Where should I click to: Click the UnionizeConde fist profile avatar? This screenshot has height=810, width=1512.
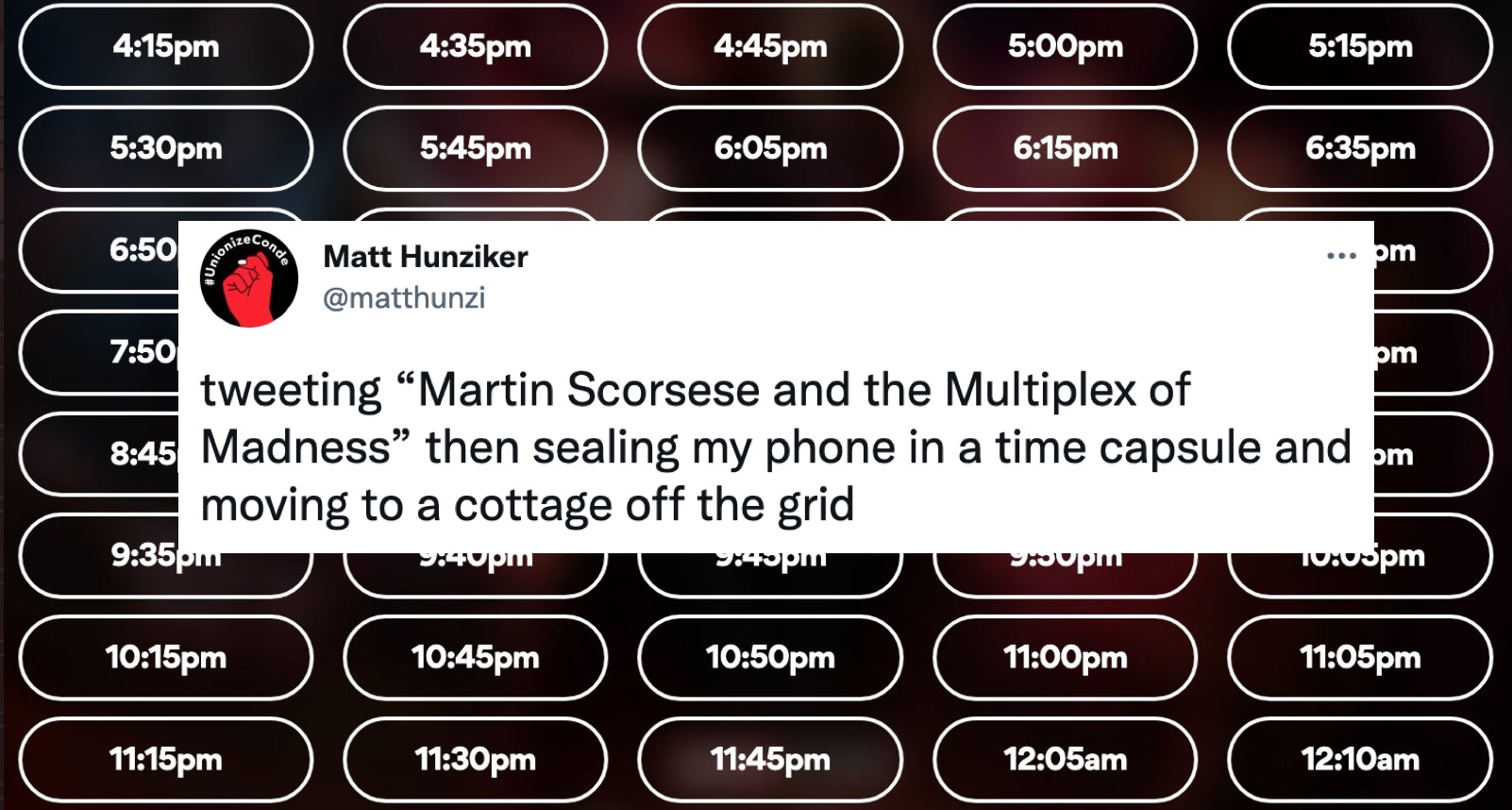tap(249, 278)
